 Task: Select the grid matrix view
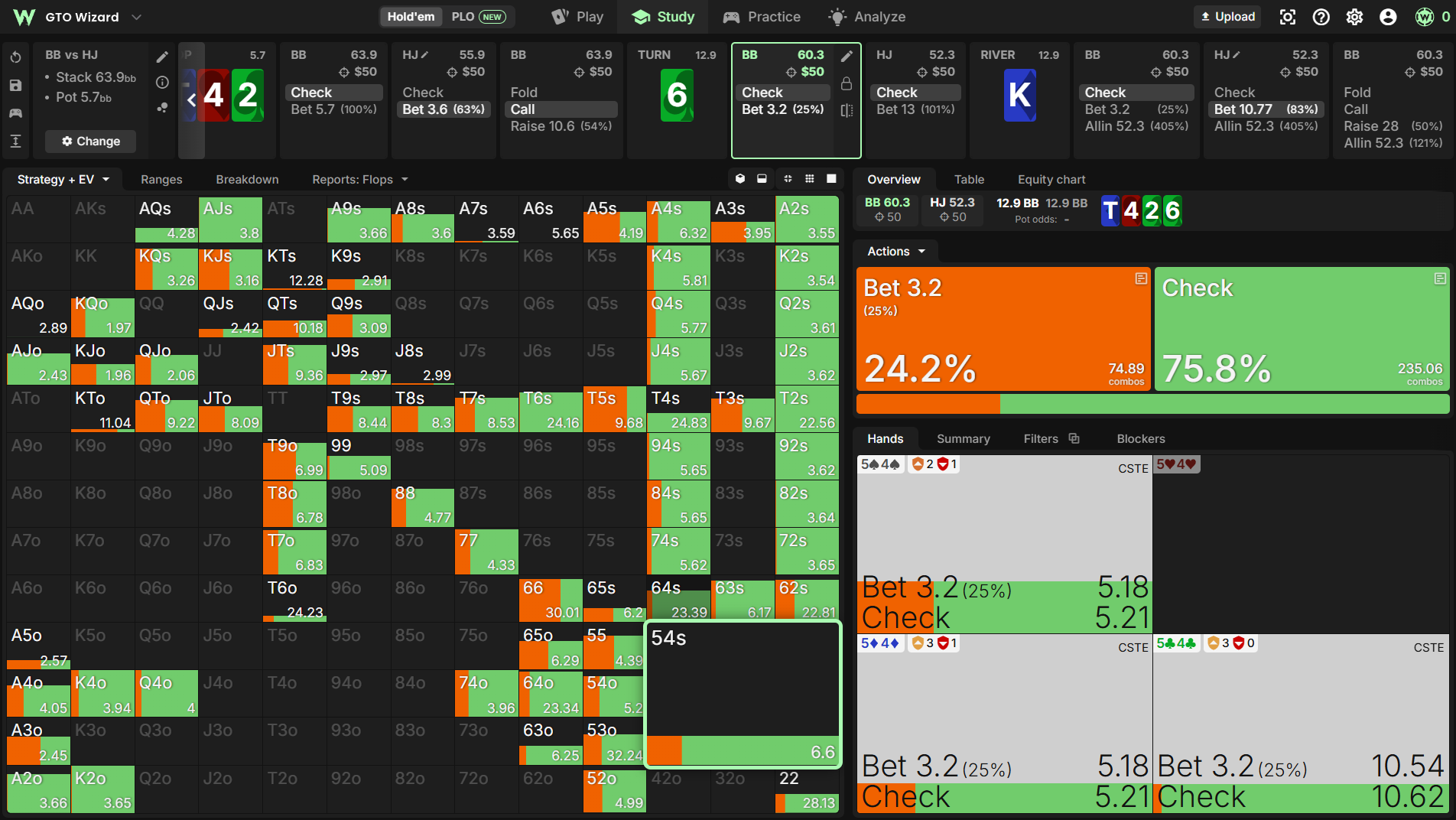click(809, 179)
